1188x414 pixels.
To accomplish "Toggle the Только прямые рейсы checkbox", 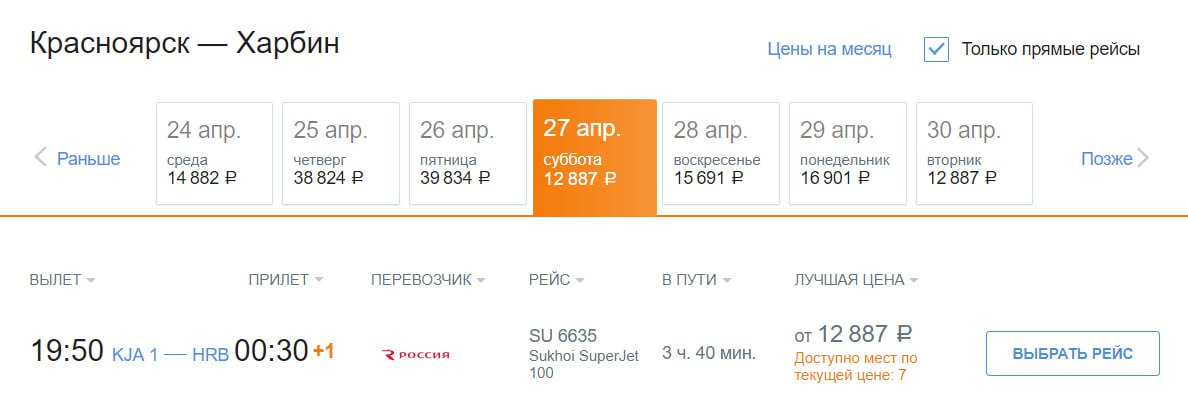I will [x=936, y=49].
